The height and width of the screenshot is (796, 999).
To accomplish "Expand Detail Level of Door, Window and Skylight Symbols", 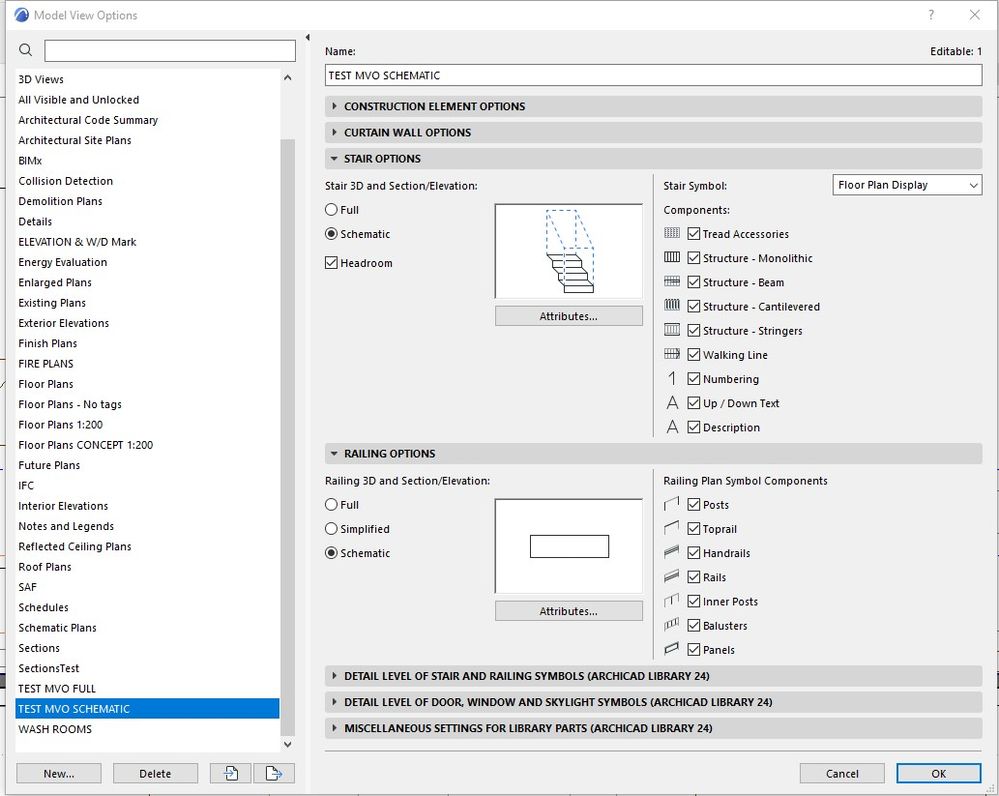I will tap(653, 702).
